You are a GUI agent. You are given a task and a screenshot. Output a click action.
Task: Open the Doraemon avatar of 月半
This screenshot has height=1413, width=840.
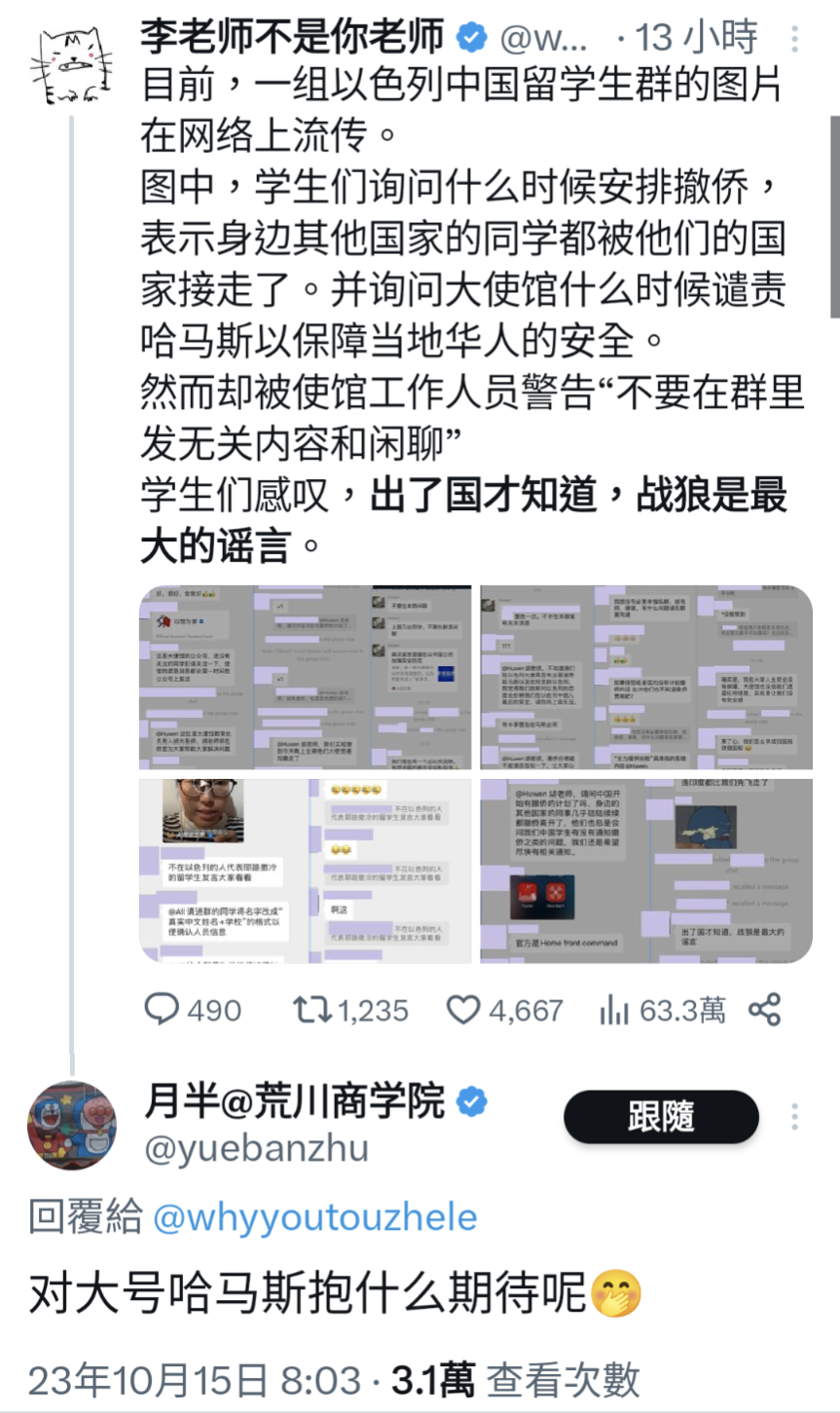click(71, 1125)
